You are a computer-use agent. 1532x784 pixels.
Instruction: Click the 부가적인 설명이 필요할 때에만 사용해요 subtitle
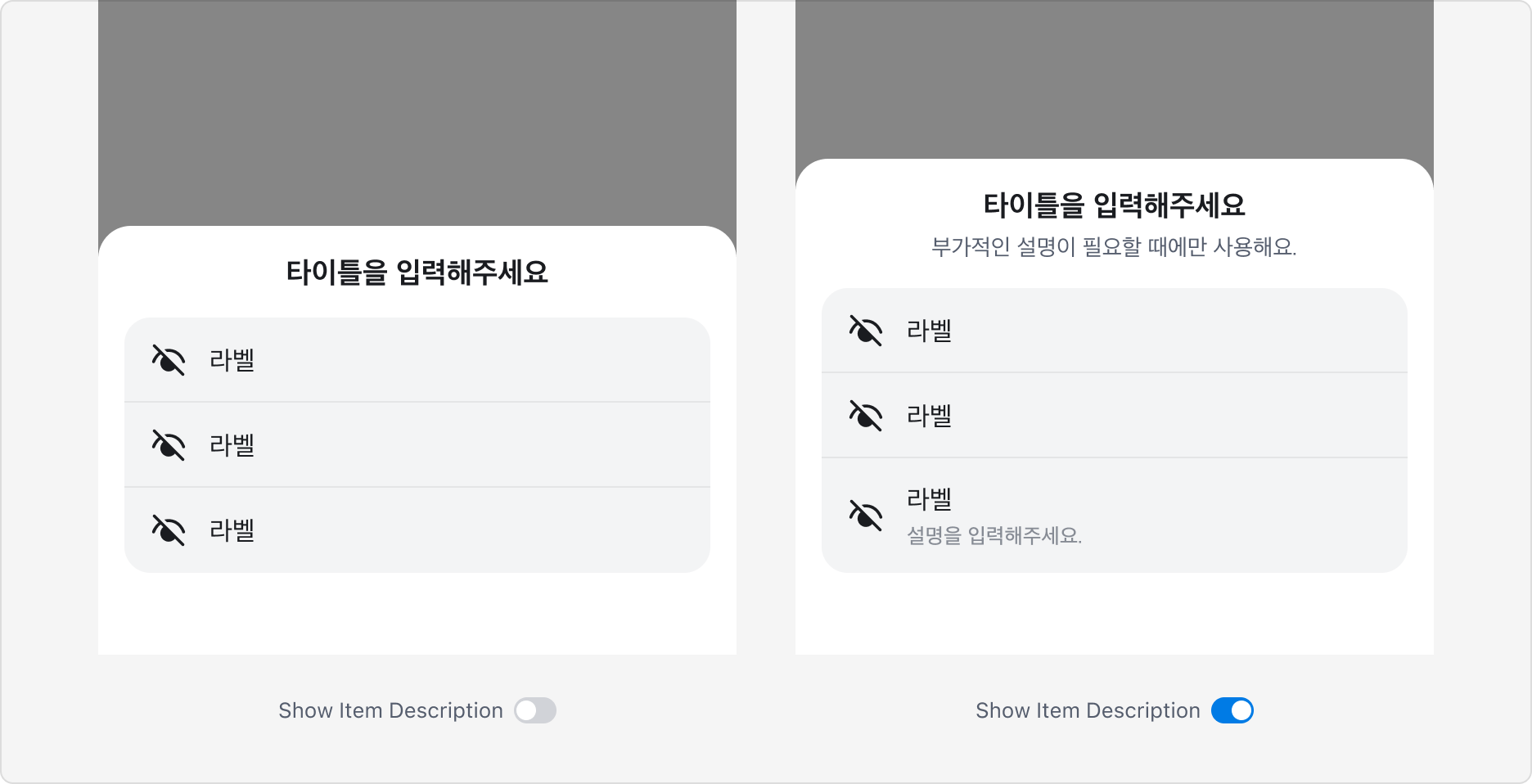(1115, 246)
